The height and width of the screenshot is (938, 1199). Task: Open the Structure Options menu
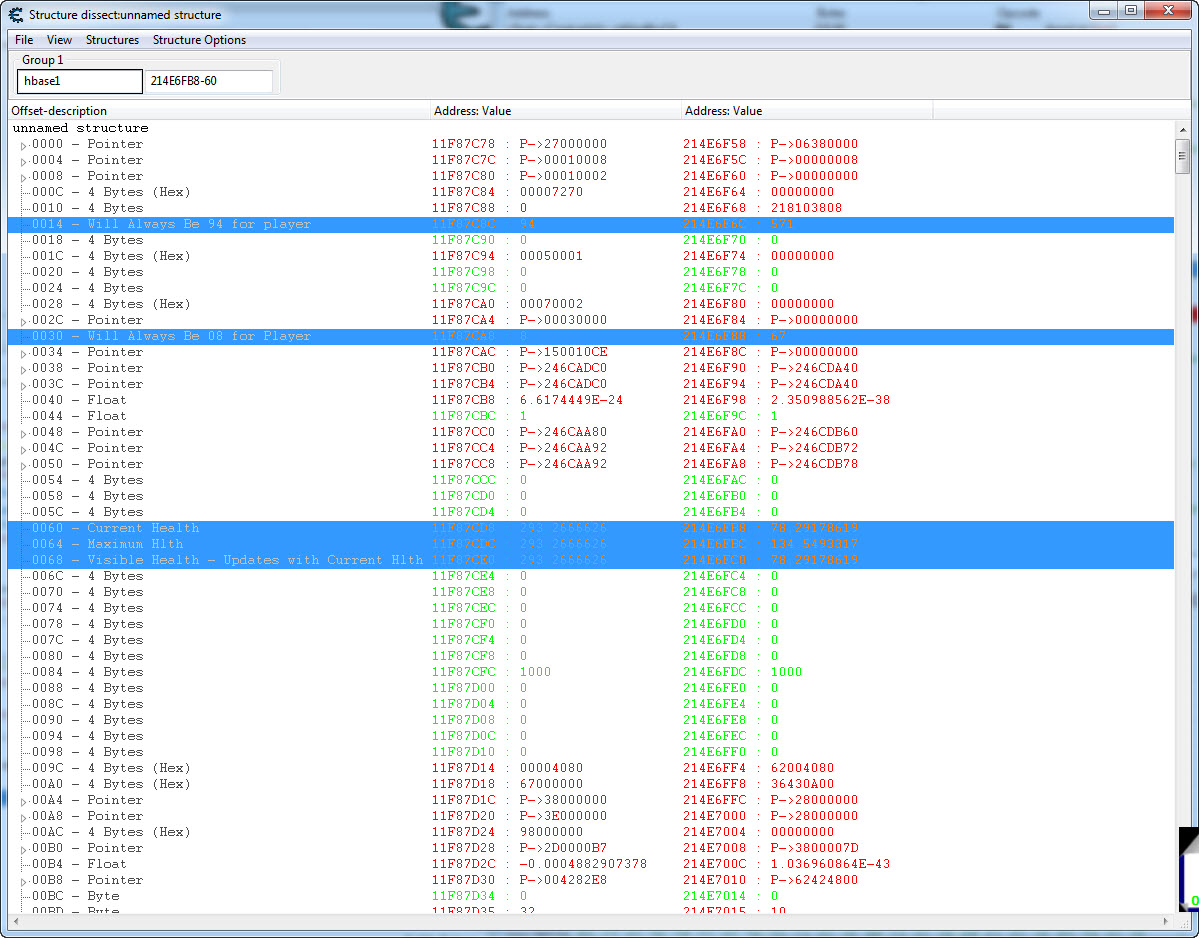[199, 40]
